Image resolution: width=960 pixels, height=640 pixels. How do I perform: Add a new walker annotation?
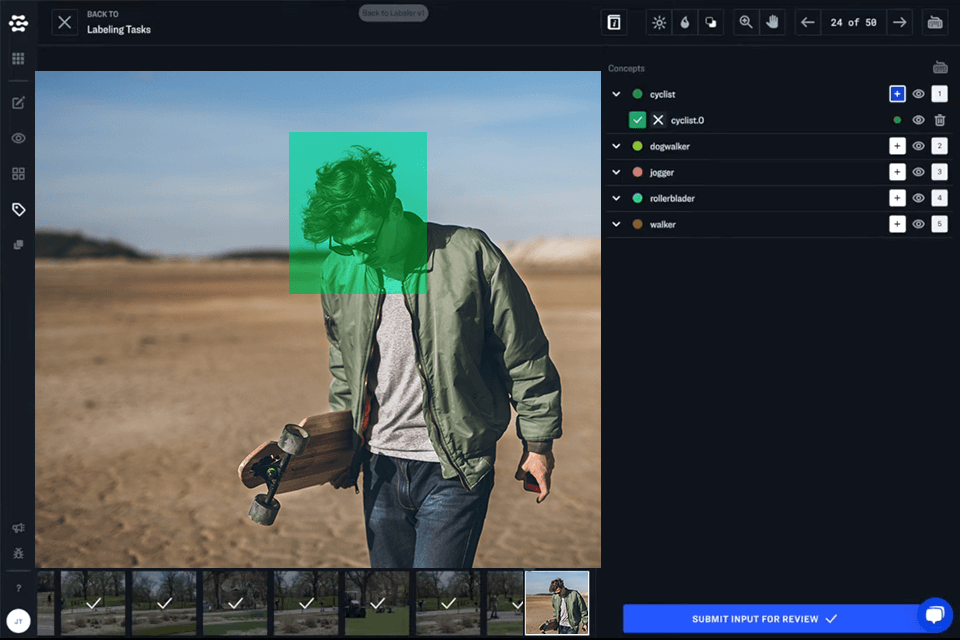point(897,224)
